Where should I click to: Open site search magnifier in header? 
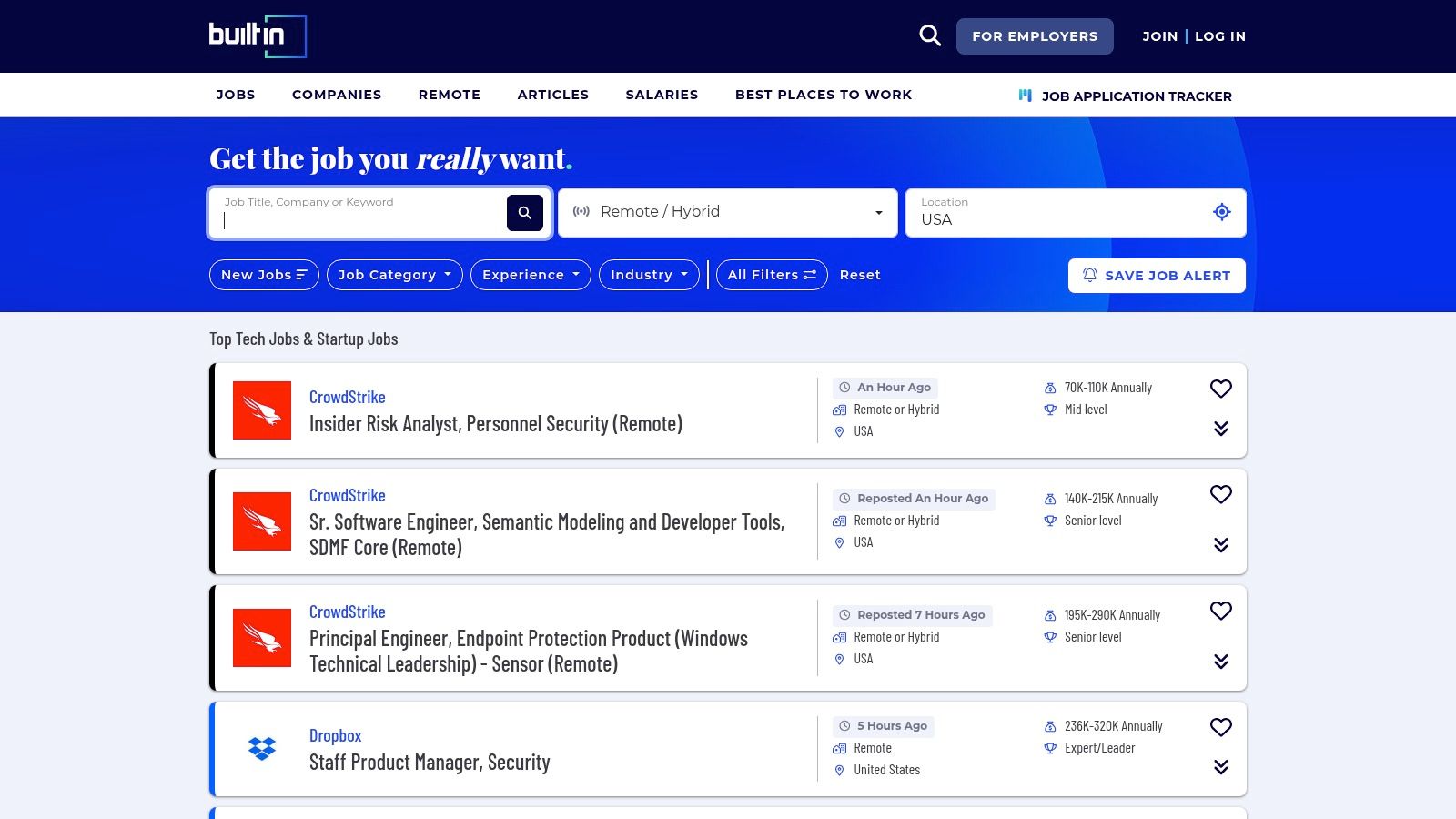(x=930, y=35)
